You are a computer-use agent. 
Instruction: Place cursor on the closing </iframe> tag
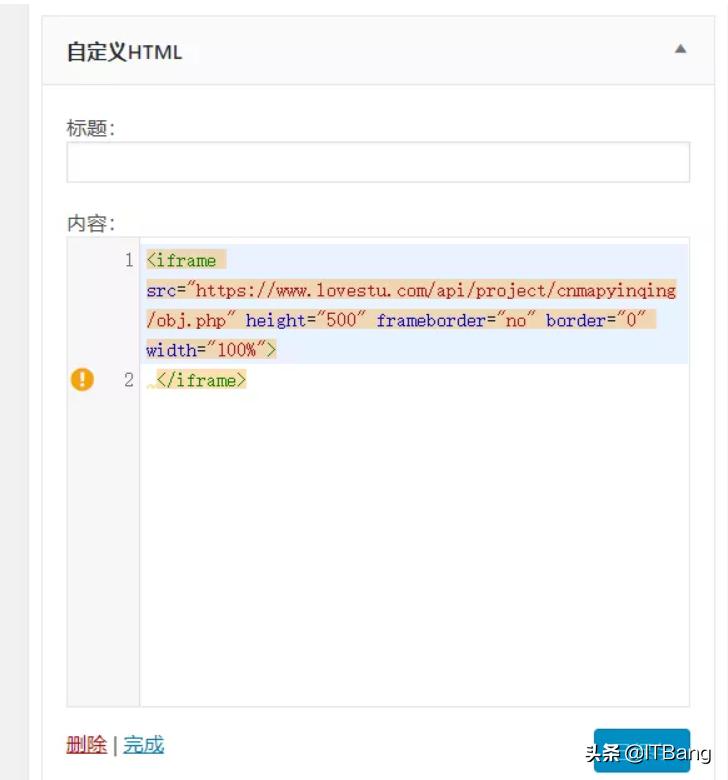[201, 380]
